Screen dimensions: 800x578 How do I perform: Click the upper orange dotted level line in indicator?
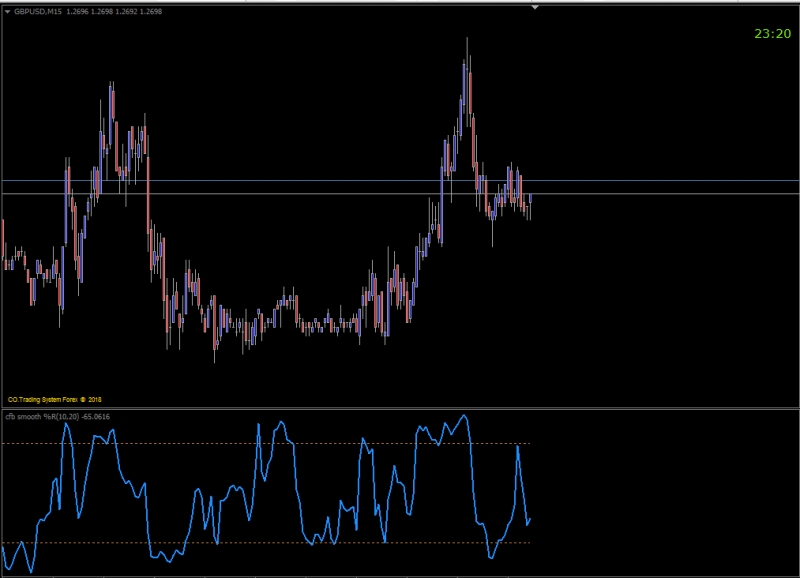click(266, 443)
